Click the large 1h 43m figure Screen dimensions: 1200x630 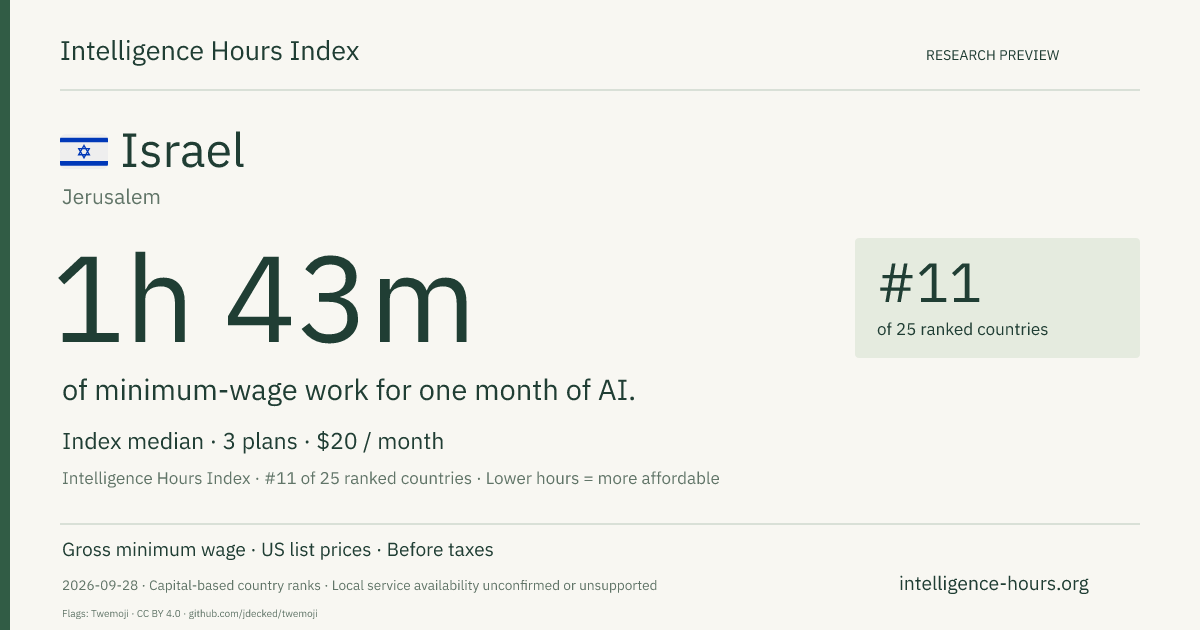[264, 301]
